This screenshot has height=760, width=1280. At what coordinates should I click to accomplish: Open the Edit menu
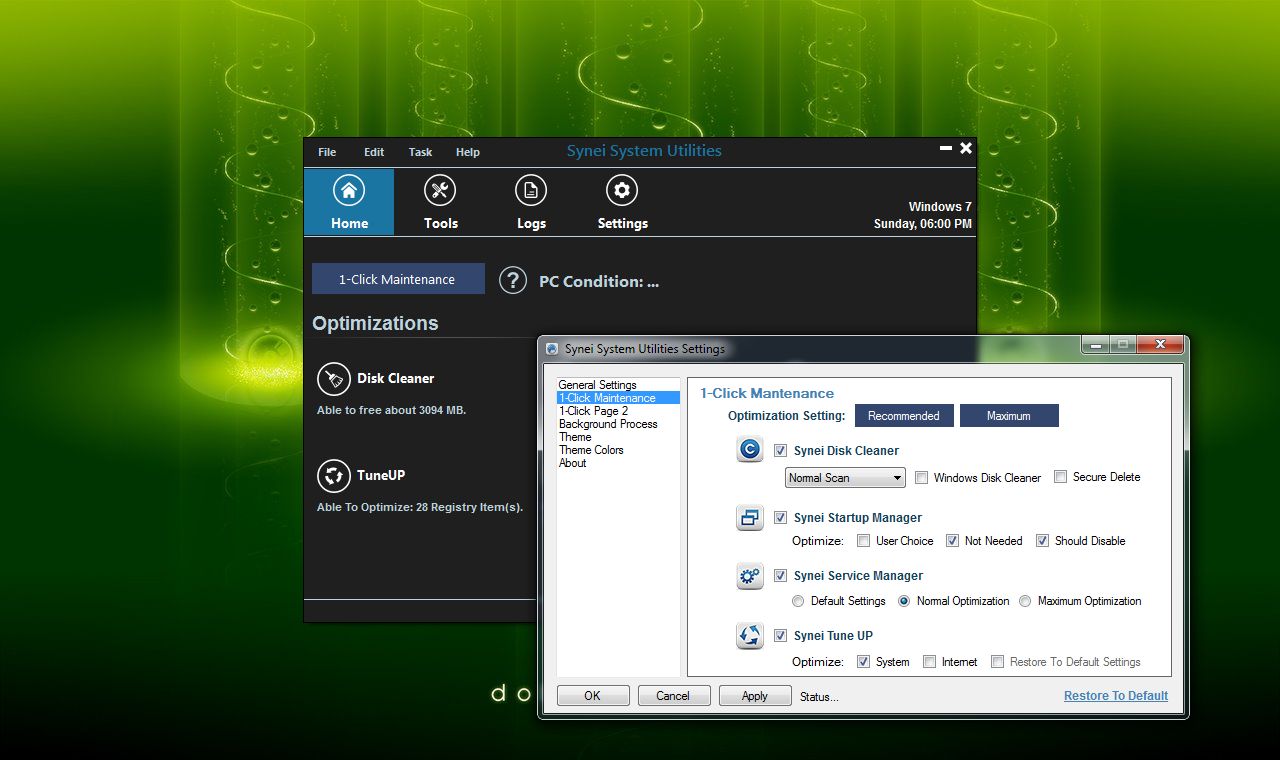(x=374, y=152)
